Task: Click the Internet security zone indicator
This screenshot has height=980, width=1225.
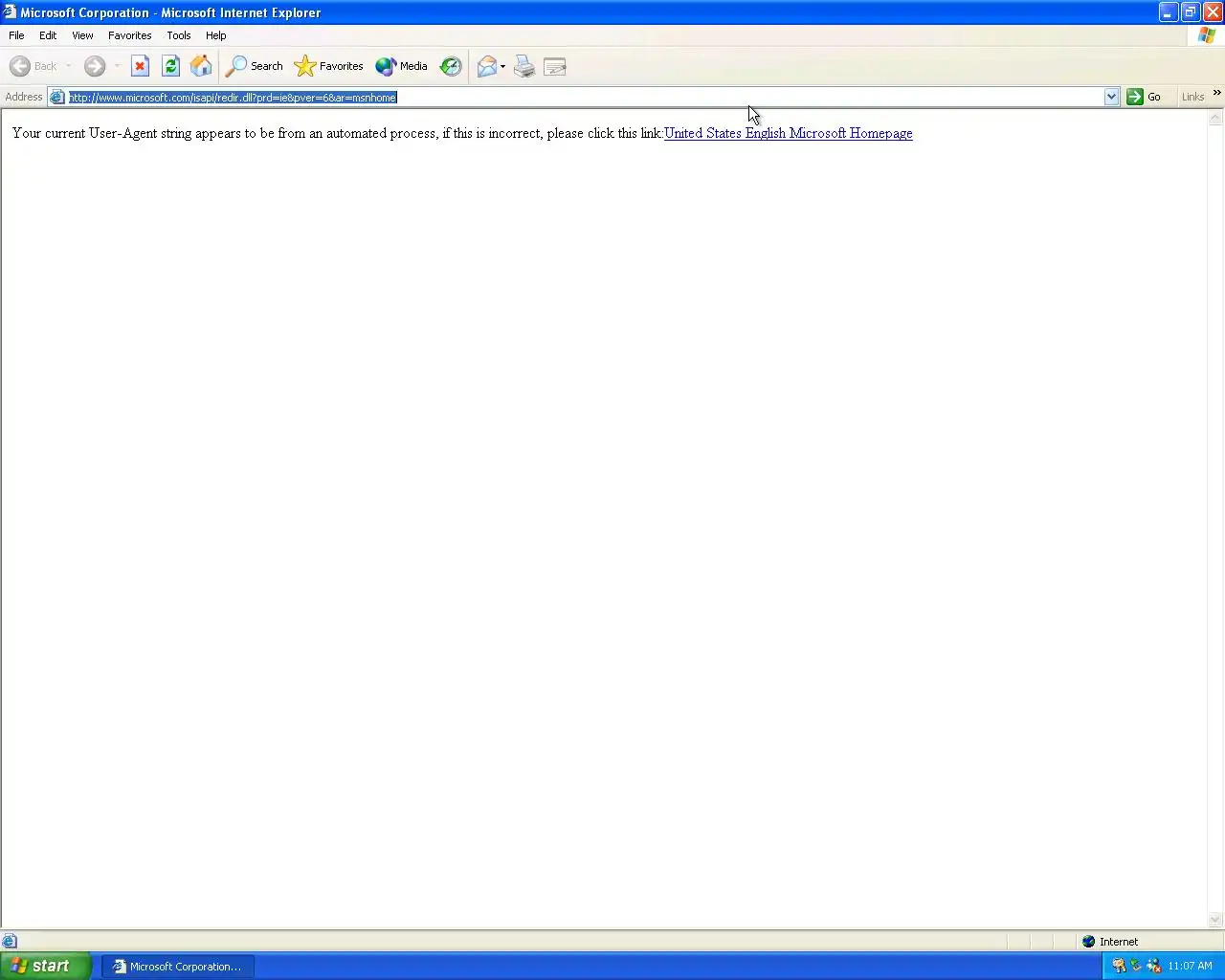Action: coord(1110,942)
